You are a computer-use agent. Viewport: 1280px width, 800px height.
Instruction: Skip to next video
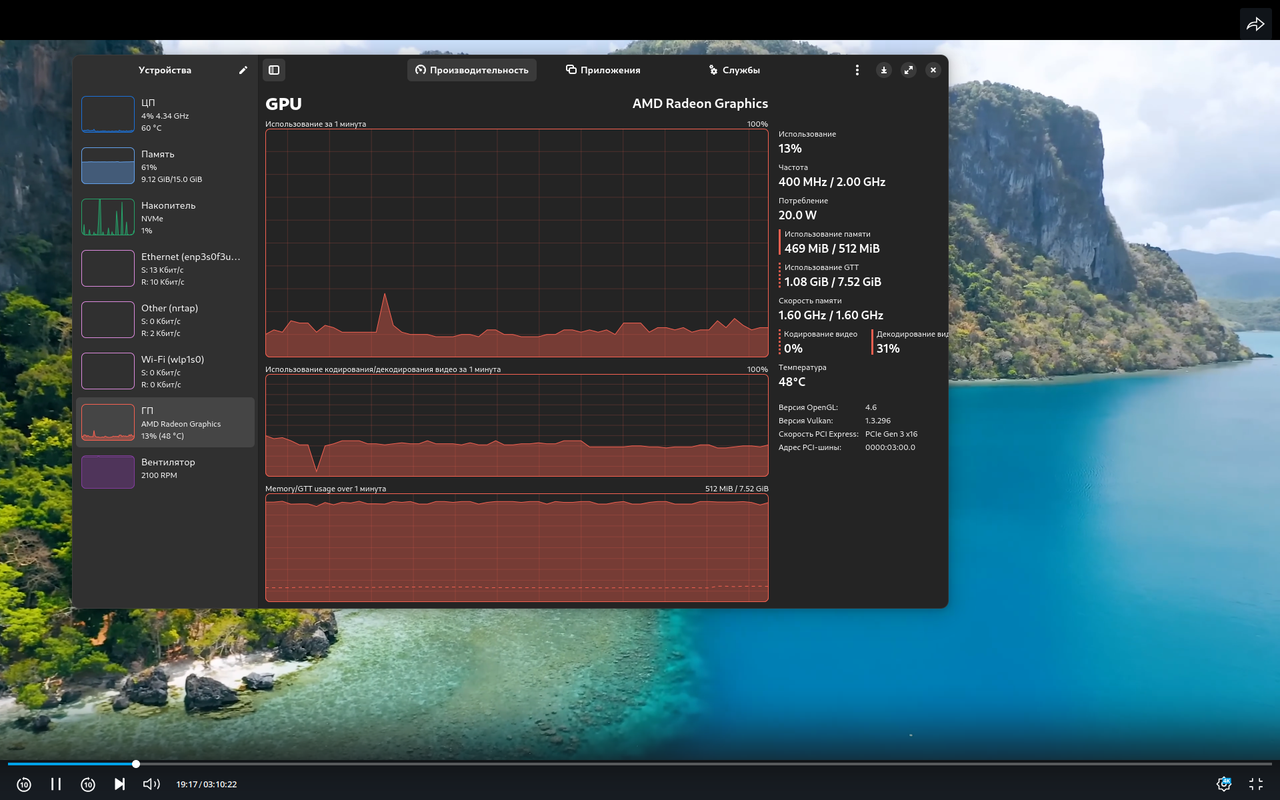tap(120, 784)
